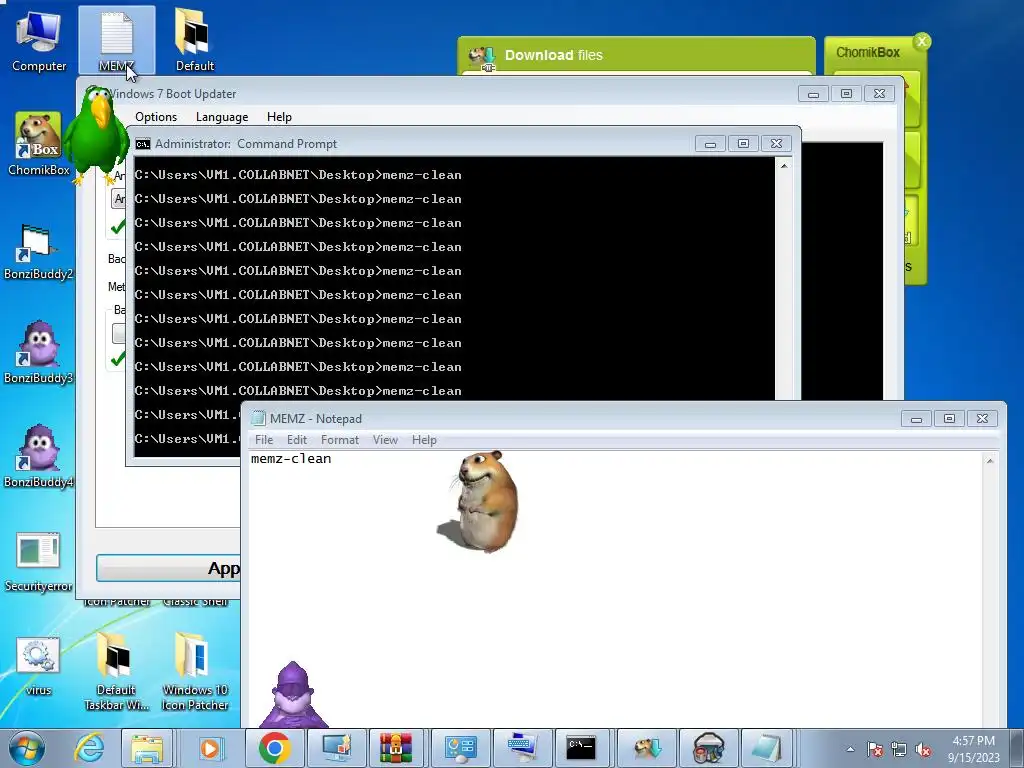Click Command Prompt scrollbar up arrow
Image resolution: width=1024 pixels, height=768 pixels.
(x=784, y=167)
